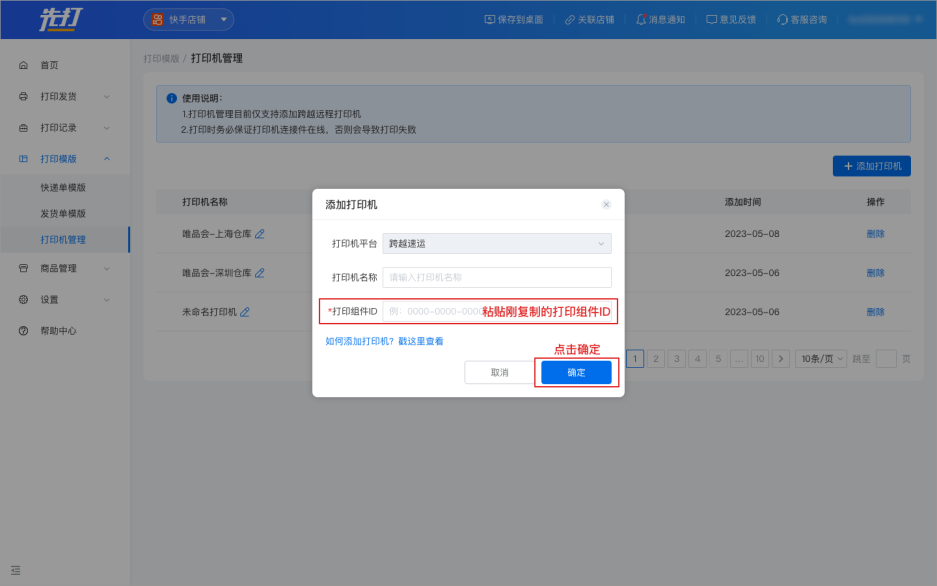Click the blue 确定 button
This screenshot has height=586, width=937.
(576, 372)
